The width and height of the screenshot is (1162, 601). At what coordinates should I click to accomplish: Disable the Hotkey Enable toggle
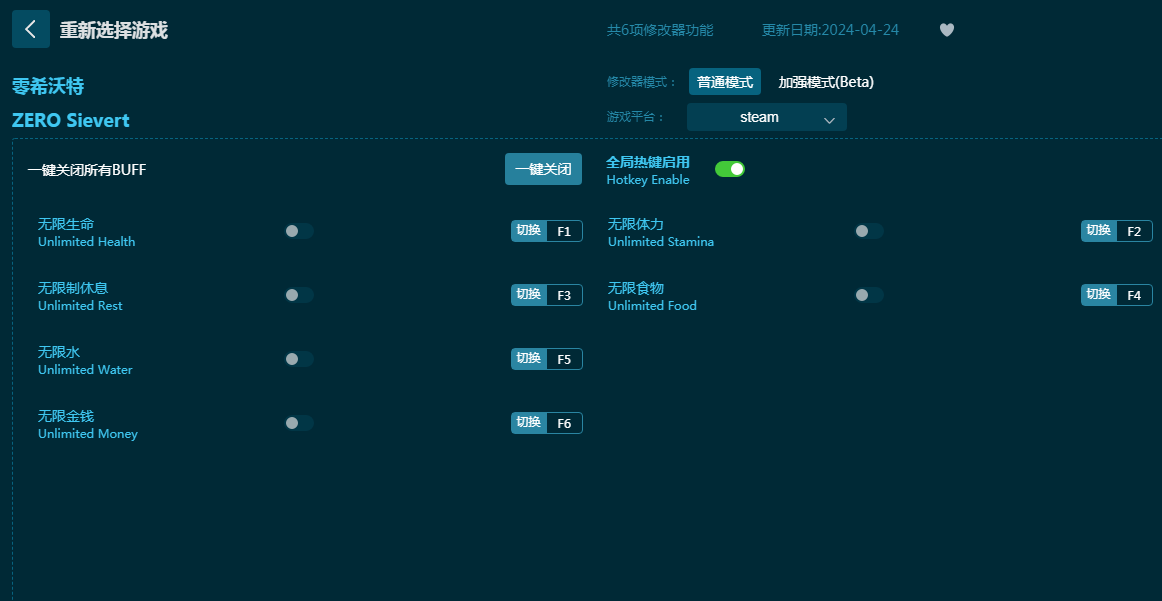730,169
